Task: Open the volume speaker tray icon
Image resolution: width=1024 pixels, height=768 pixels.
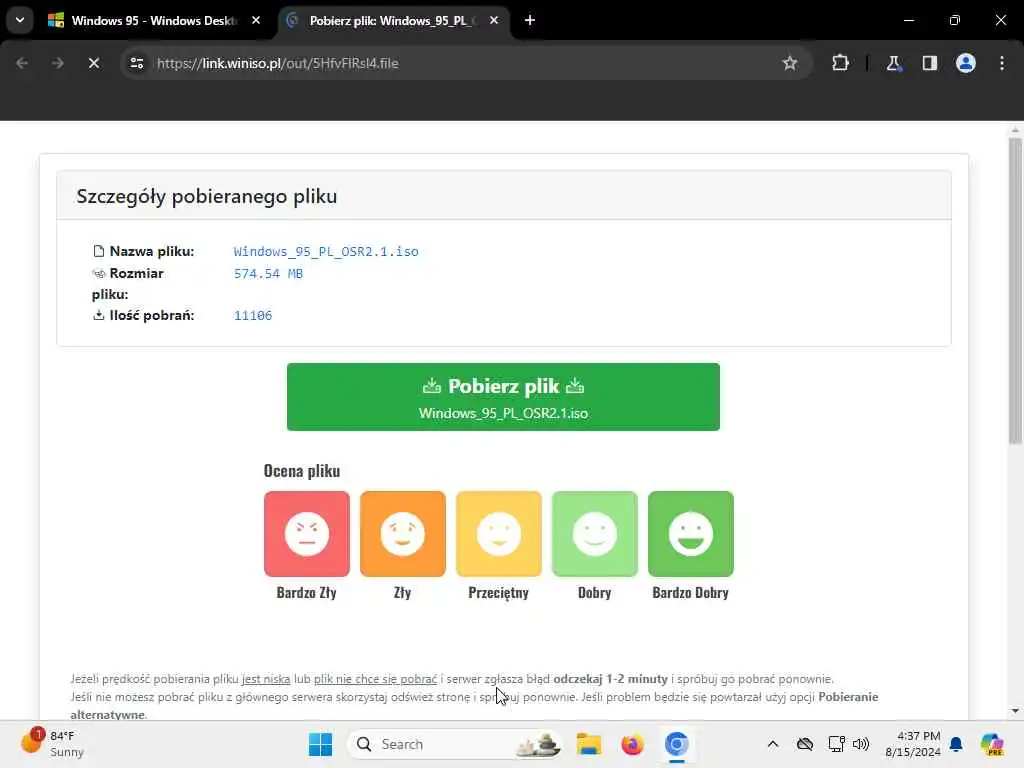Action: click(861, 744)
